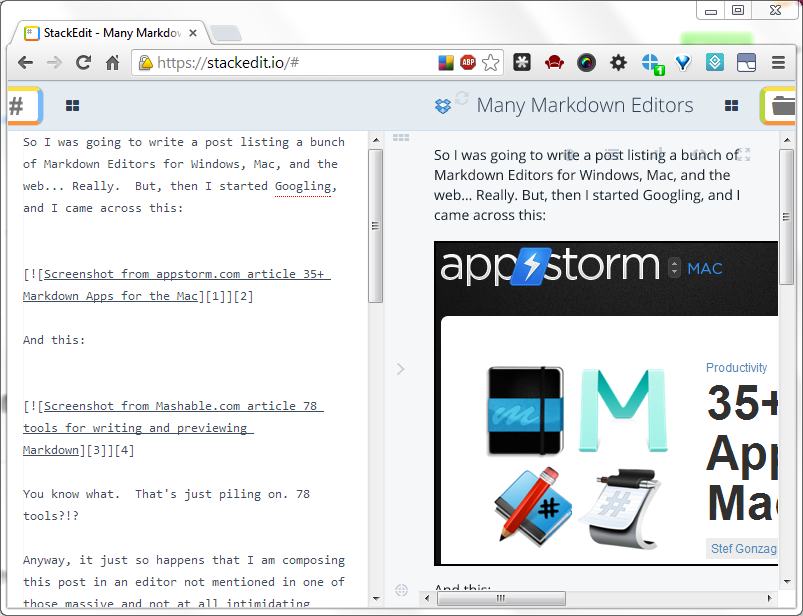This screenshot has width=803, height=616.
Task: Open the StackEdit hash menu button
Action: pyautogui.click(x=20, y=105)
